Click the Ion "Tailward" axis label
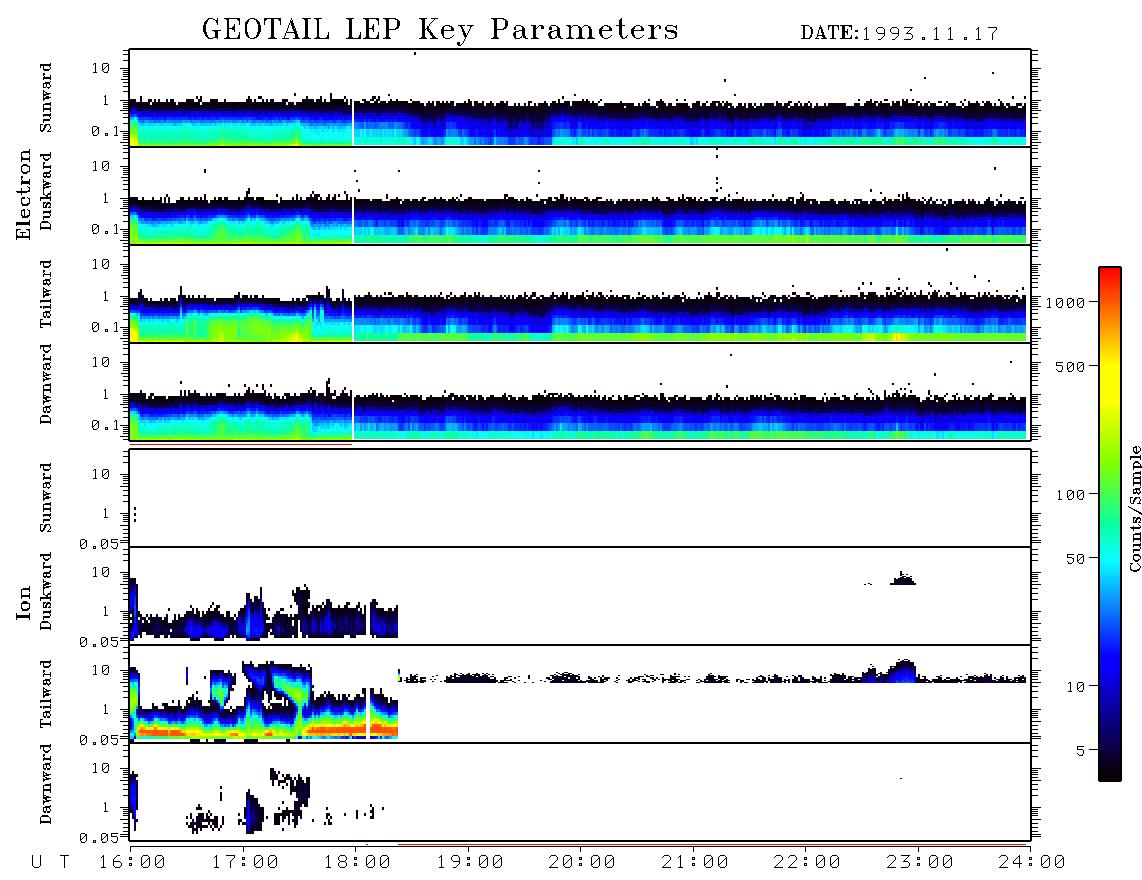Viewport: 1142px width, 880px height. click(45, 694)
